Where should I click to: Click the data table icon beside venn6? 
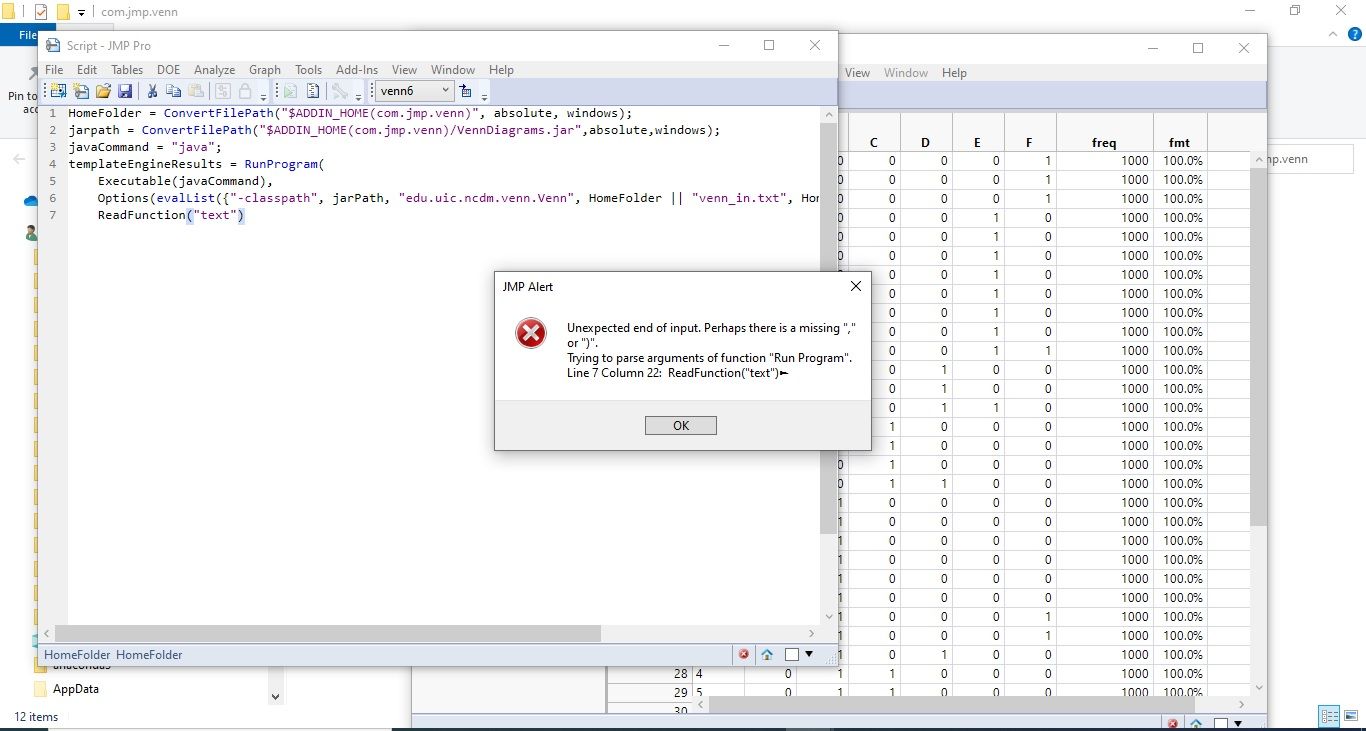click(x=465, y=91)
